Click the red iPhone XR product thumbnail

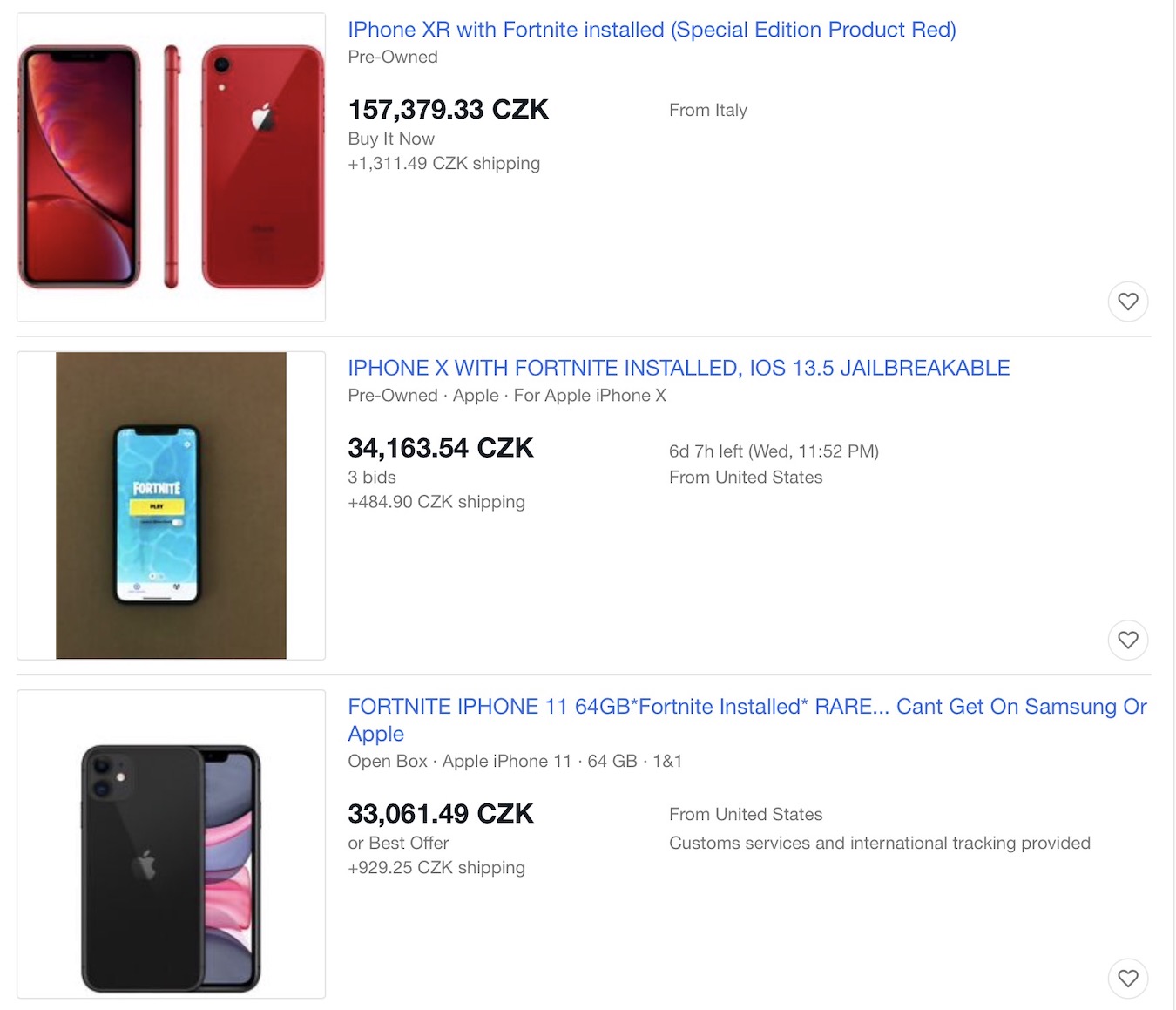tap(172, 166)
